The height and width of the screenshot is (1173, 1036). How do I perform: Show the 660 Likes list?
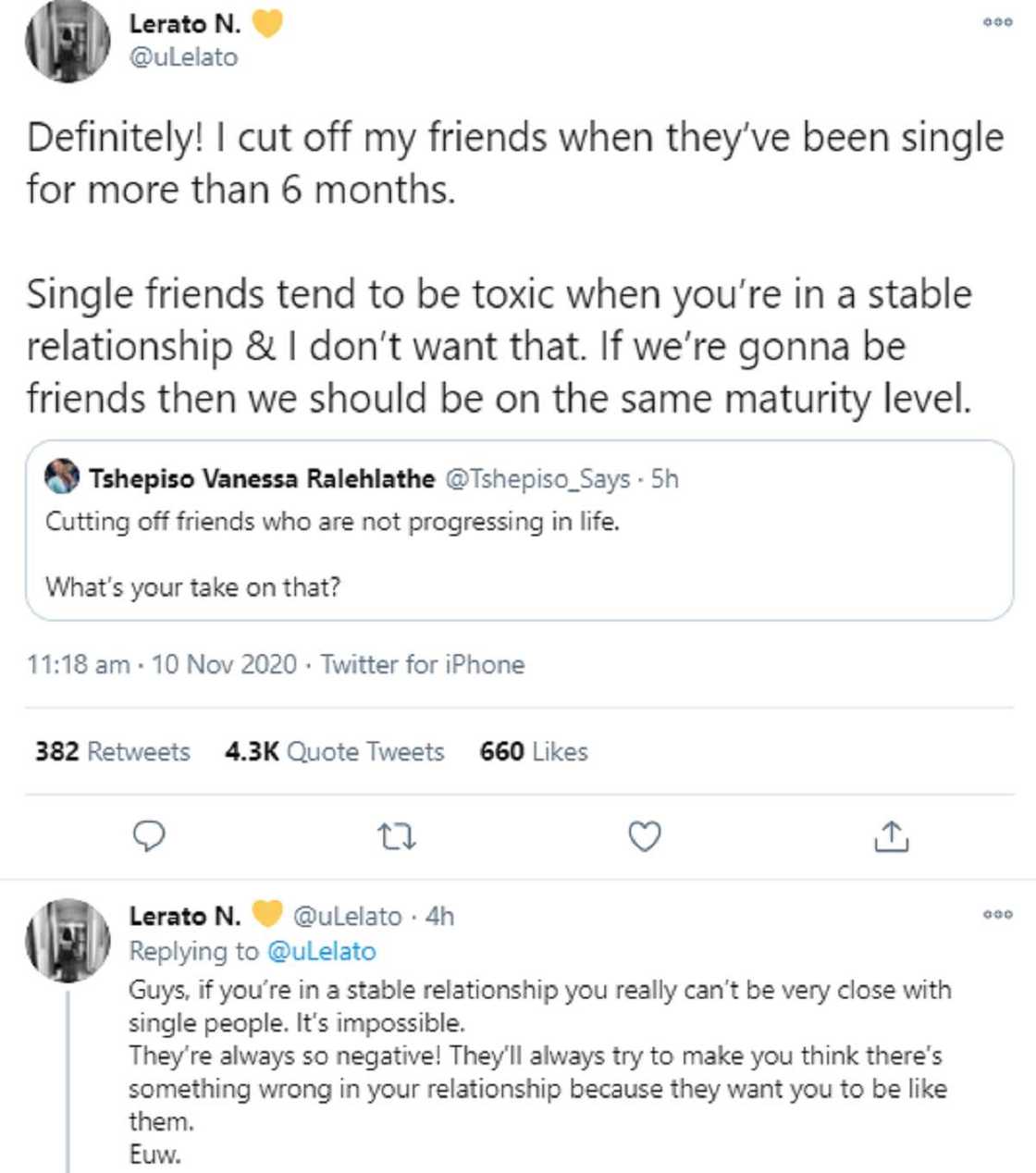[x=534, y=751]
